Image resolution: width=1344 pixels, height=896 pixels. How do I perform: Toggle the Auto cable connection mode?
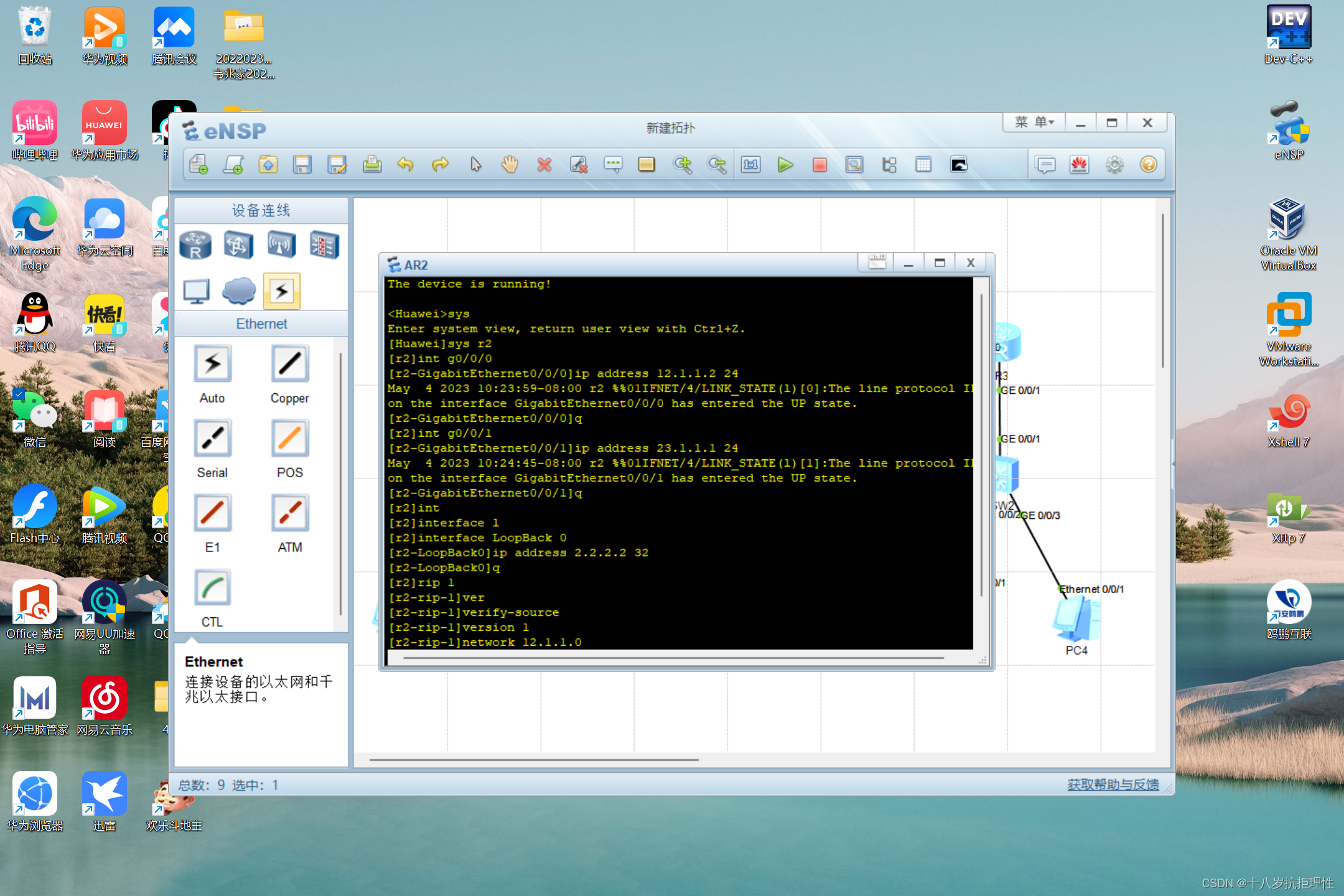(212, 364)
